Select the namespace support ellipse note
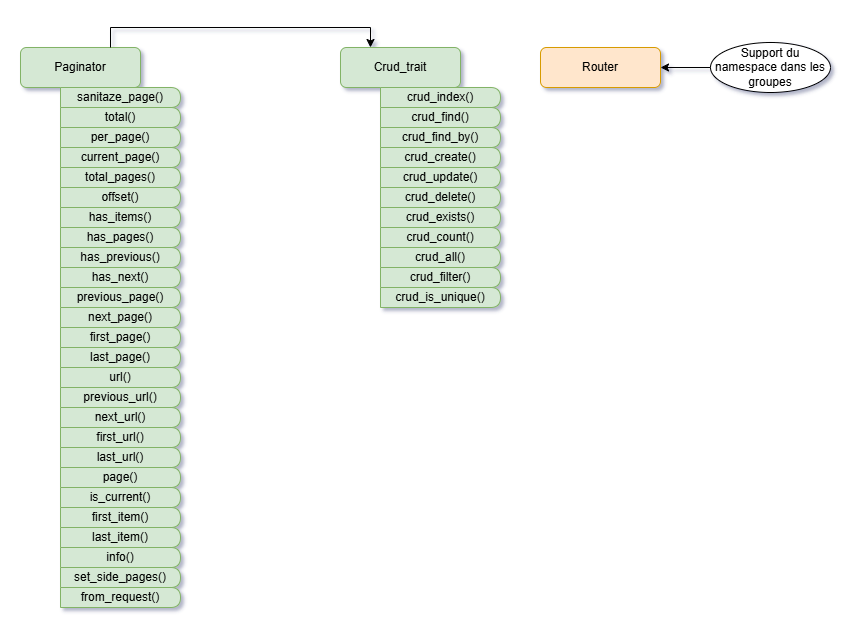Image resolution: width=857 pixels, height=634 pixels. (x=769, y=67)
